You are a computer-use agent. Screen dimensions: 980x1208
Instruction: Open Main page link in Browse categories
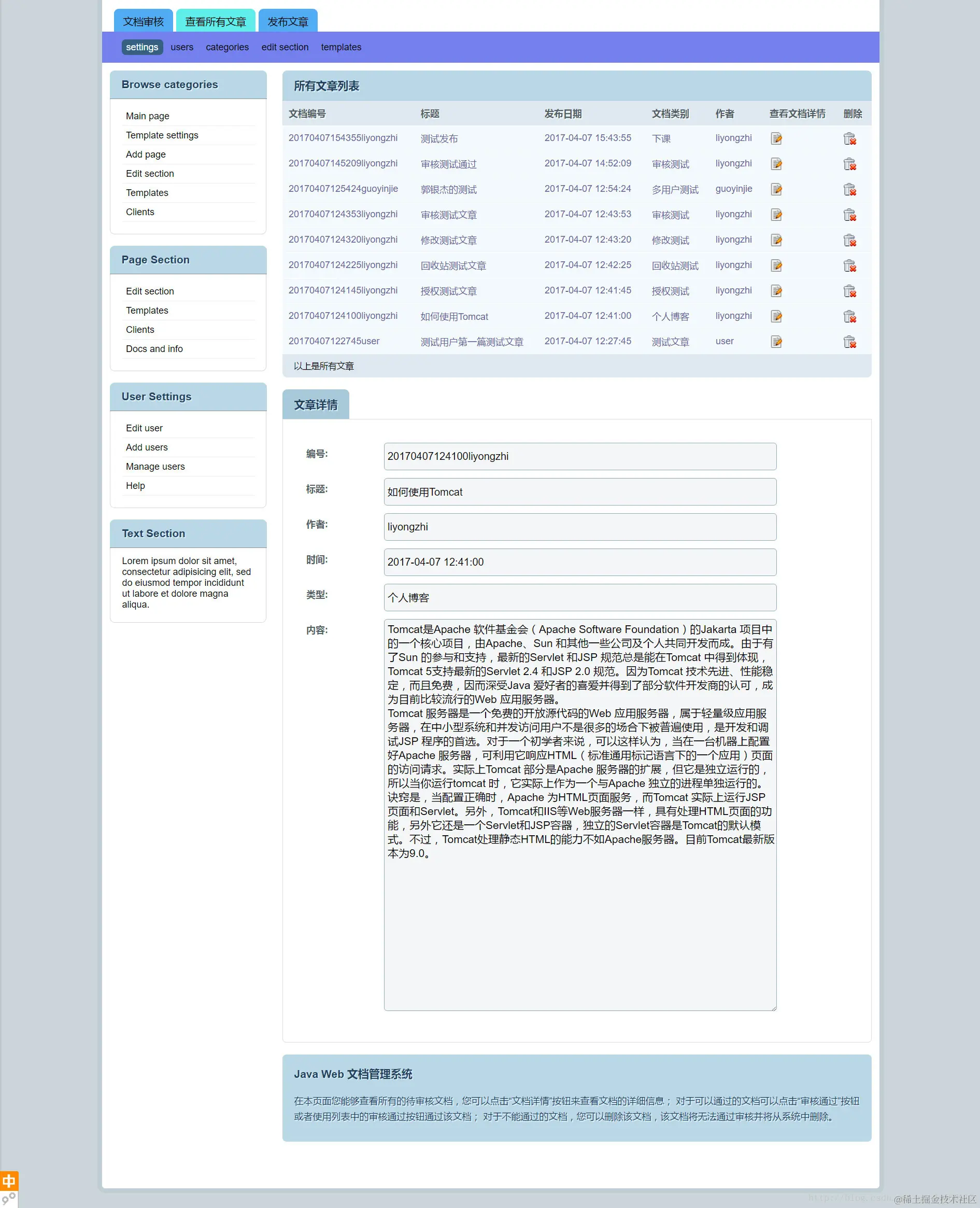(x=147, y=116)
